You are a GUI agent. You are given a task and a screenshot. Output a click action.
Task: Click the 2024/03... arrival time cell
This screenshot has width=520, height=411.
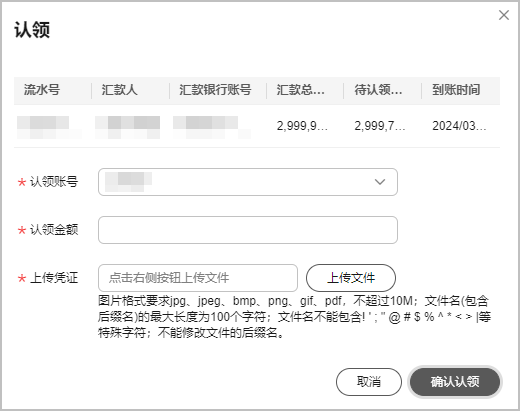(x=459, y=126)
